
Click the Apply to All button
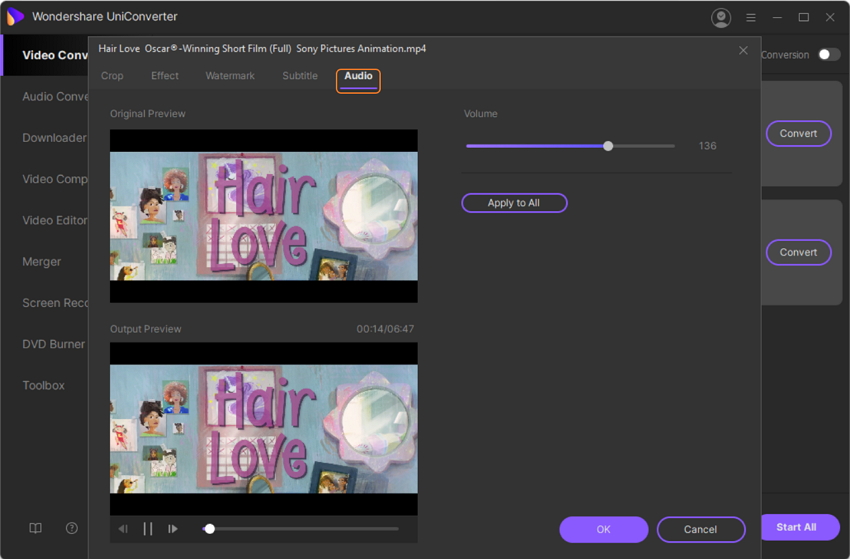(514, 203)
